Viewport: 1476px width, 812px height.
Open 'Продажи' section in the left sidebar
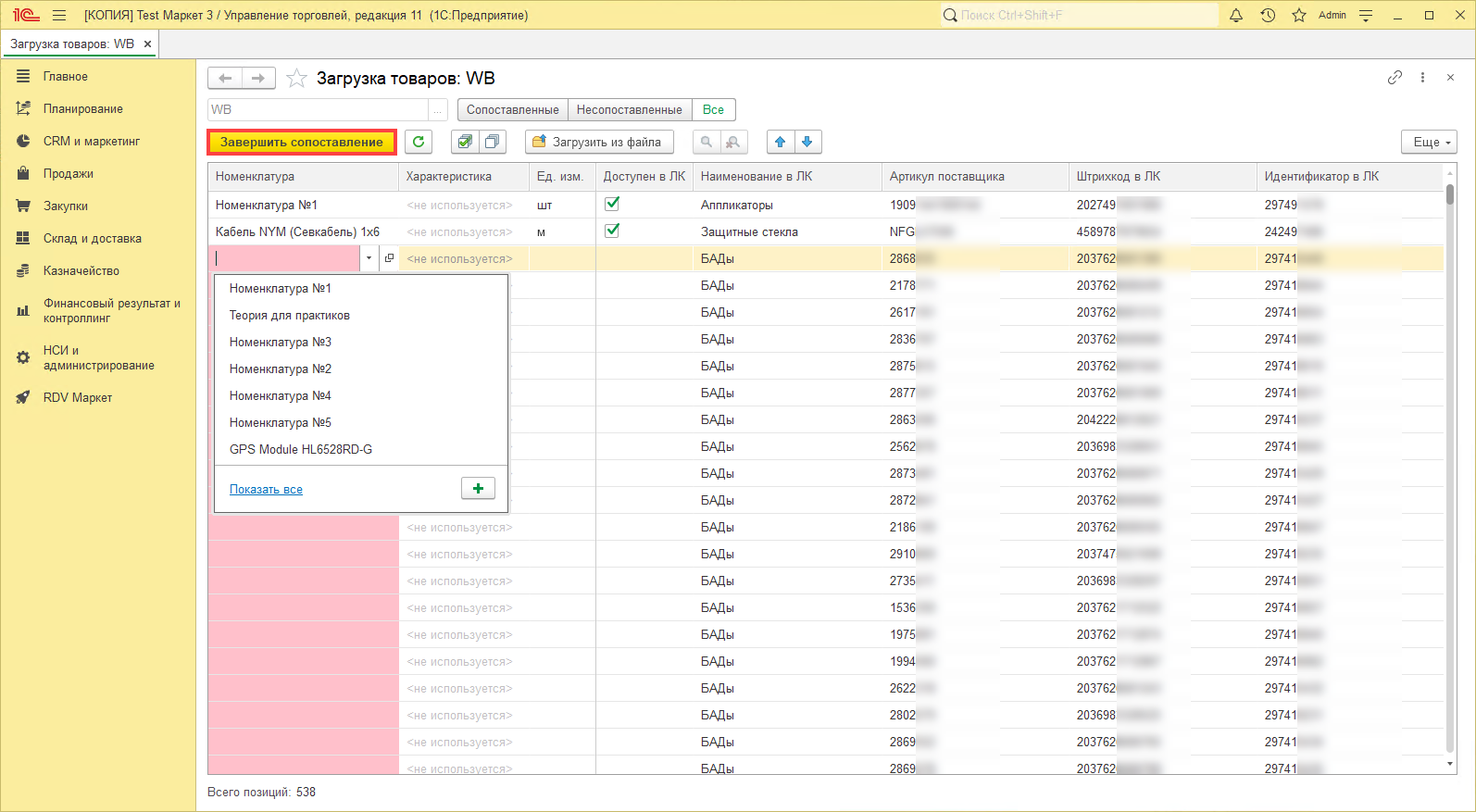click(x=68, y=173)
